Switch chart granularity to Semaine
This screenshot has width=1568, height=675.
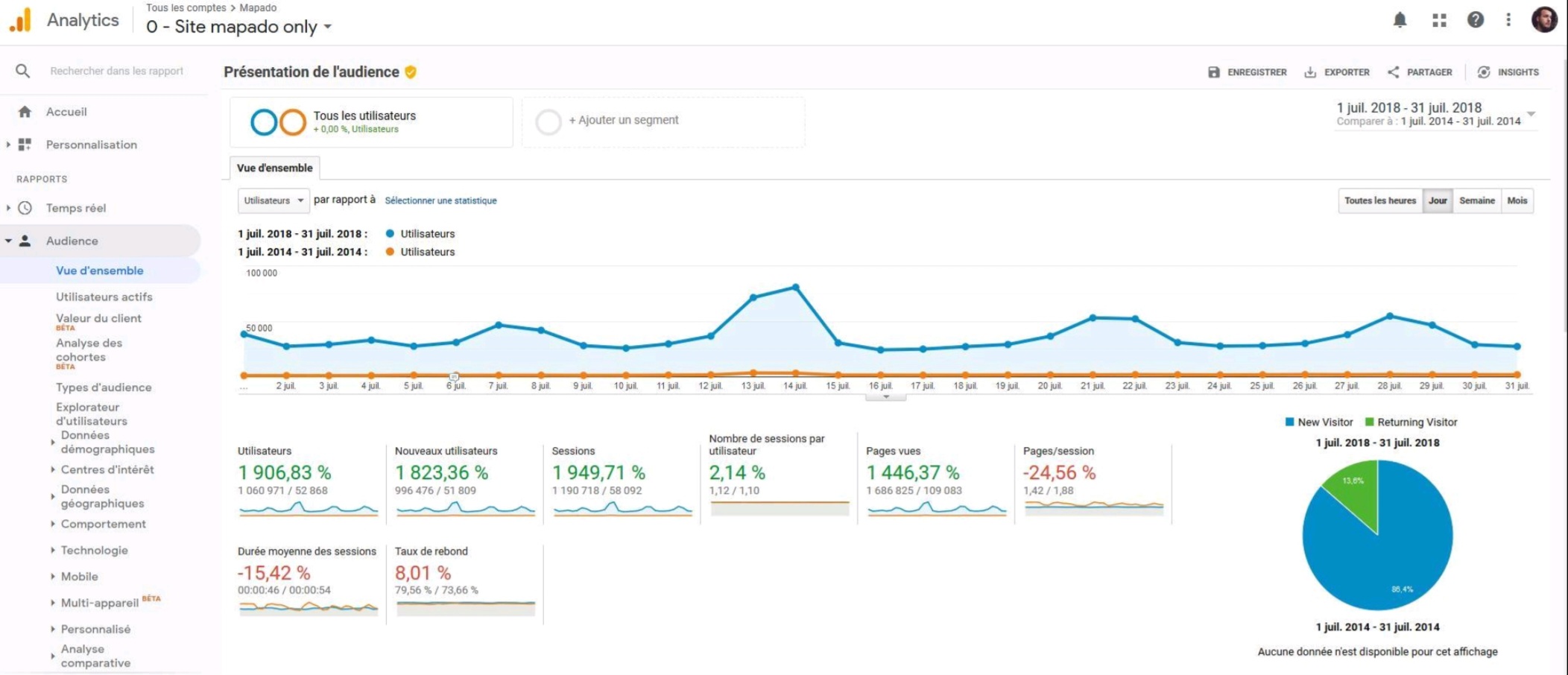1476,200
